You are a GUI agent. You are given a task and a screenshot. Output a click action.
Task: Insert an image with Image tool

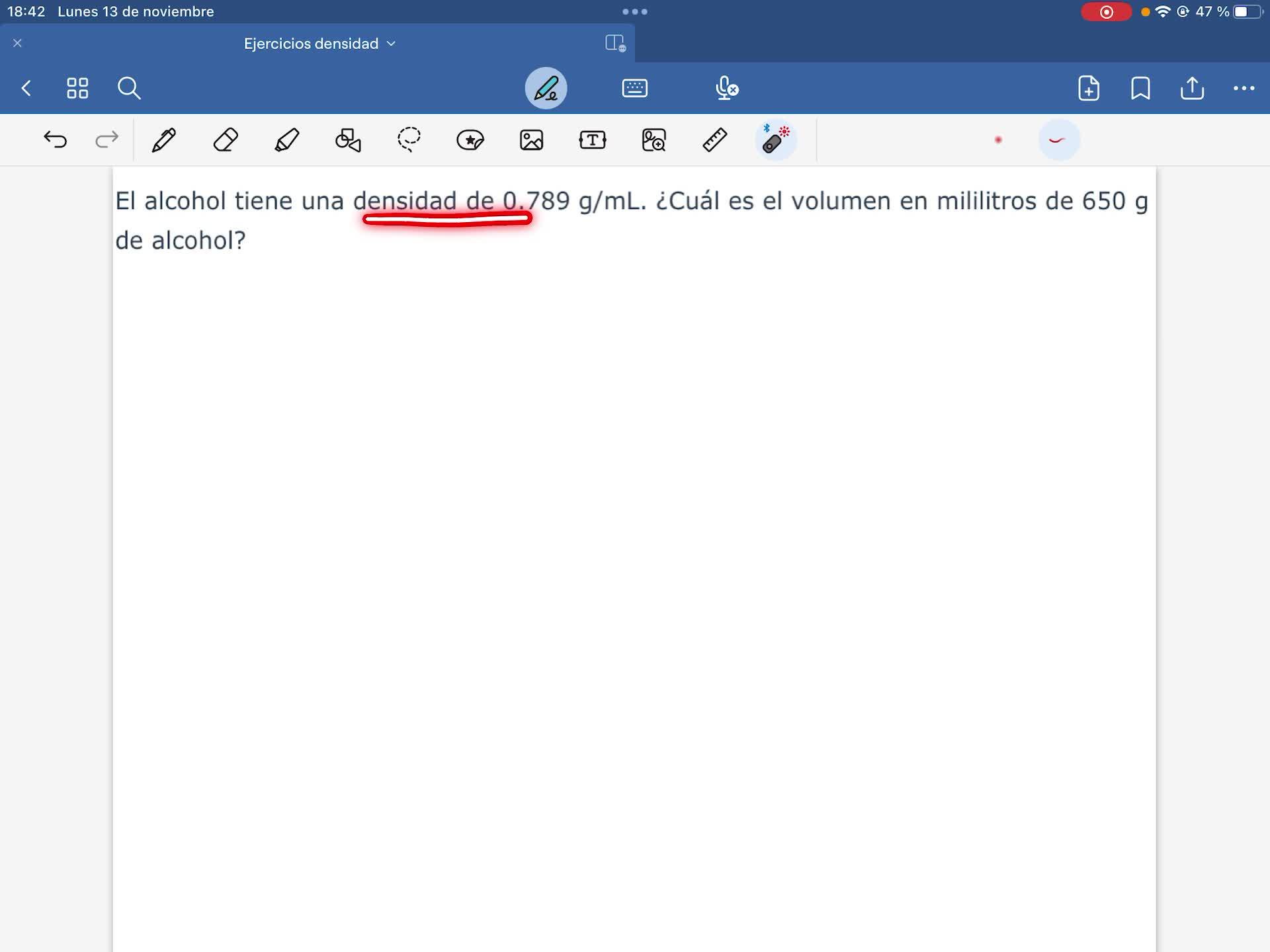point(531,140)
